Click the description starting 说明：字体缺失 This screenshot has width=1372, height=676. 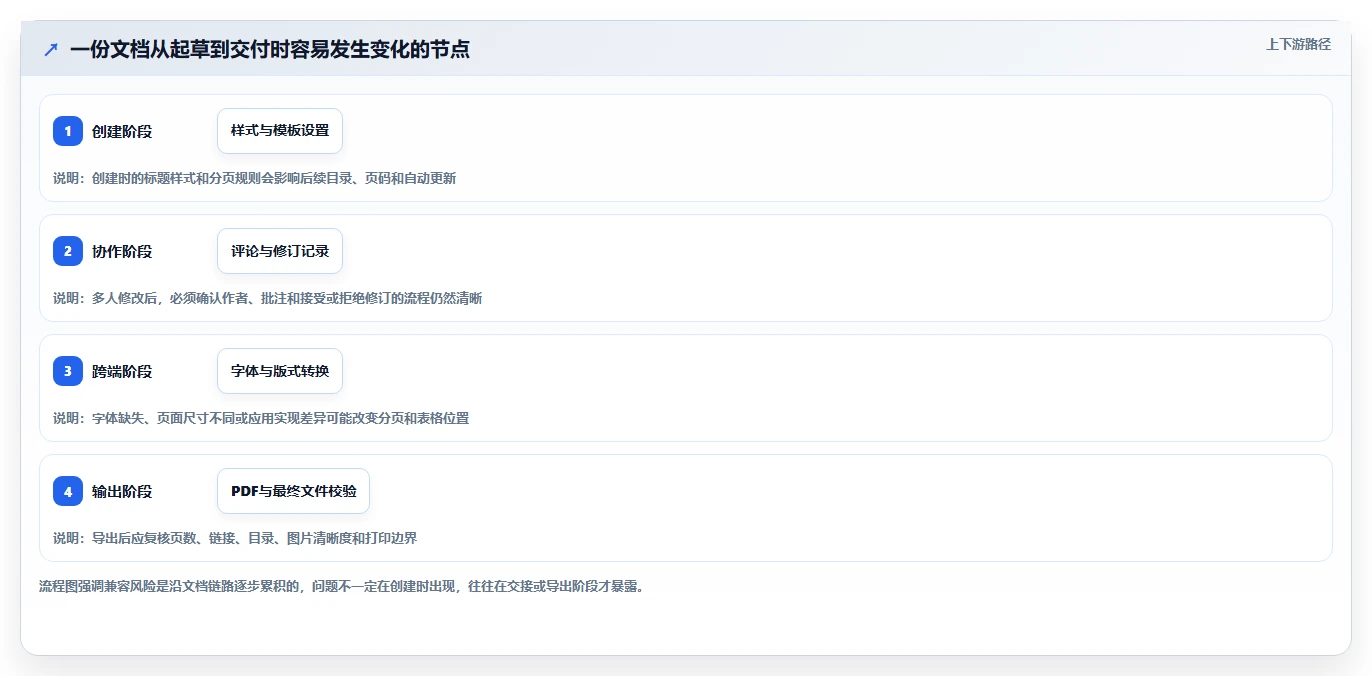(261, 418)
